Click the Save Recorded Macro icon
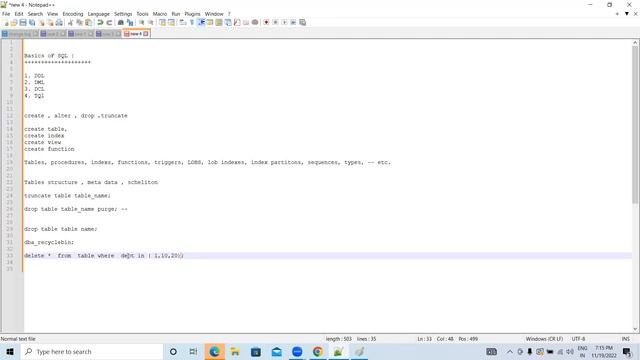The width and height of the screenshot is (640, 360). [x=302, y=22]
